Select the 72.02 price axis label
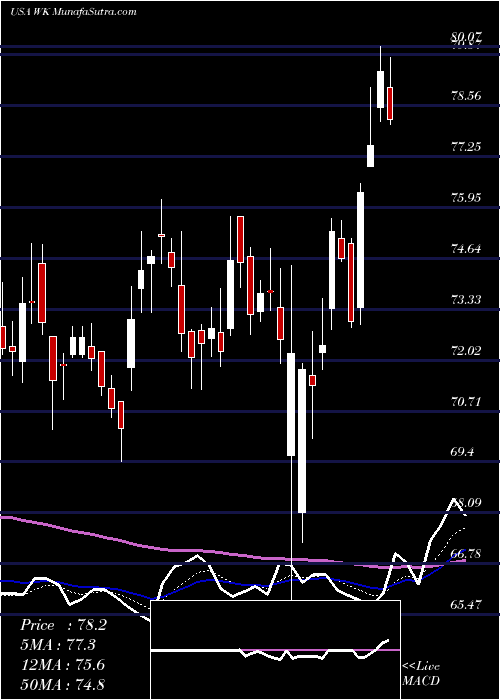Viewport: 500px width, 700px height. [x=467, y=350]
